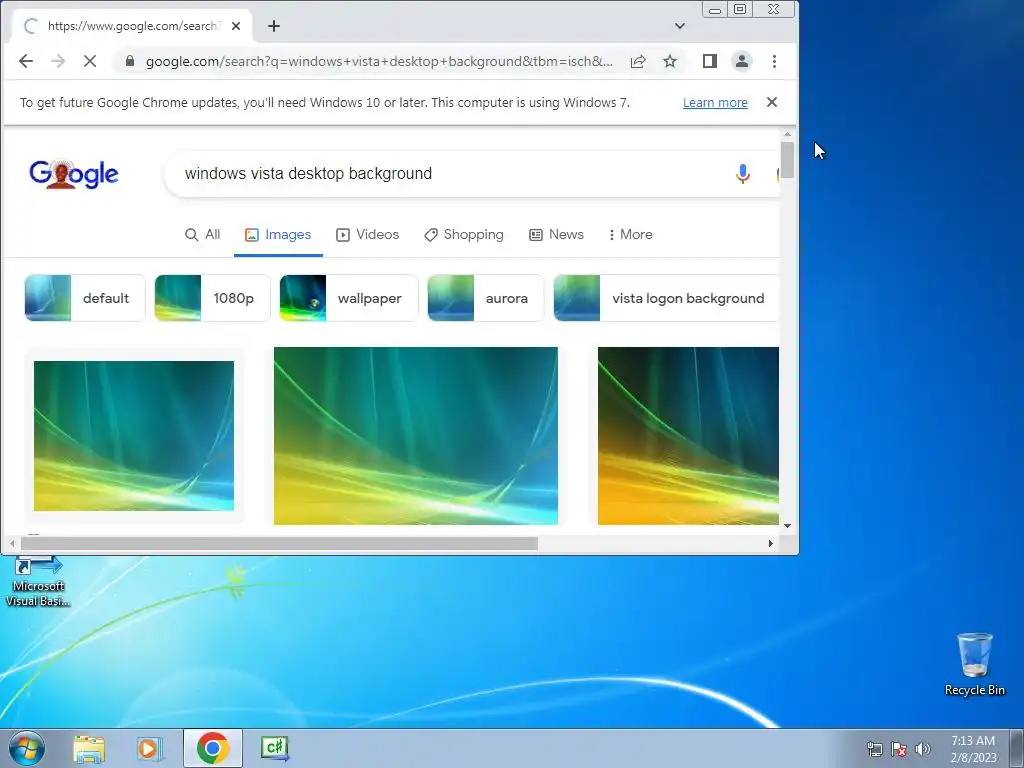Open the middle large Vista wallpaper image
Viewport: 1024px width, 768px height.
pyautogui.click(x=415, y=436)
